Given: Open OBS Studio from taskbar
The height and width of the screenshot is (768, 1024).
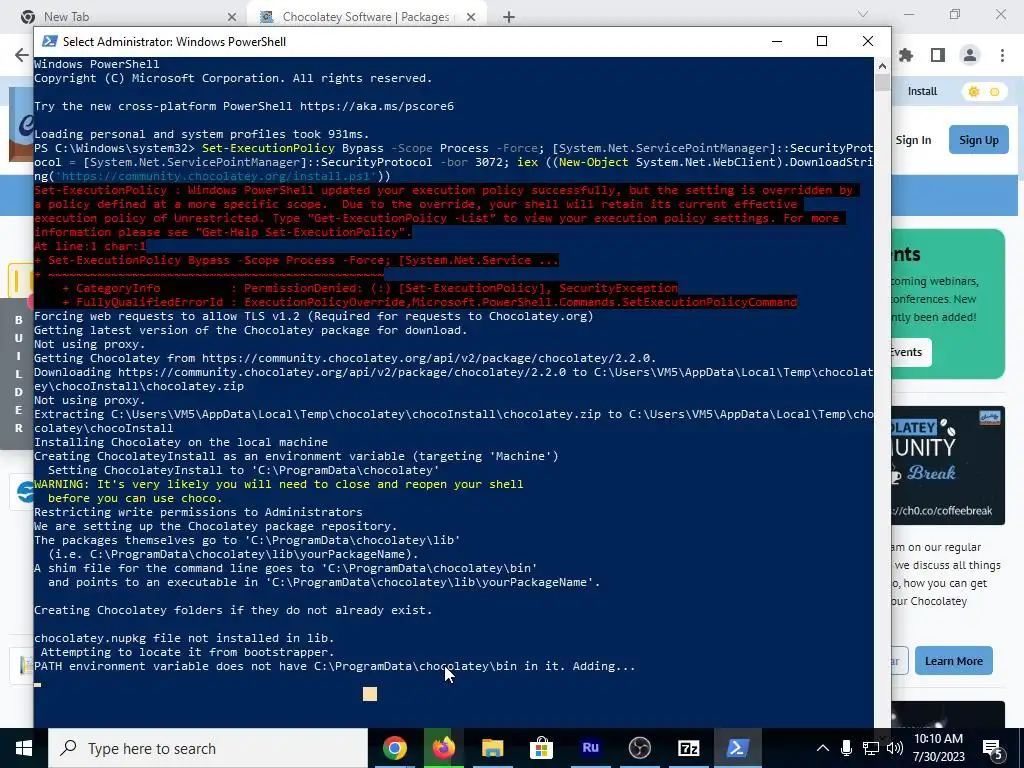Looking at the screenshot, I should point(639,748).
